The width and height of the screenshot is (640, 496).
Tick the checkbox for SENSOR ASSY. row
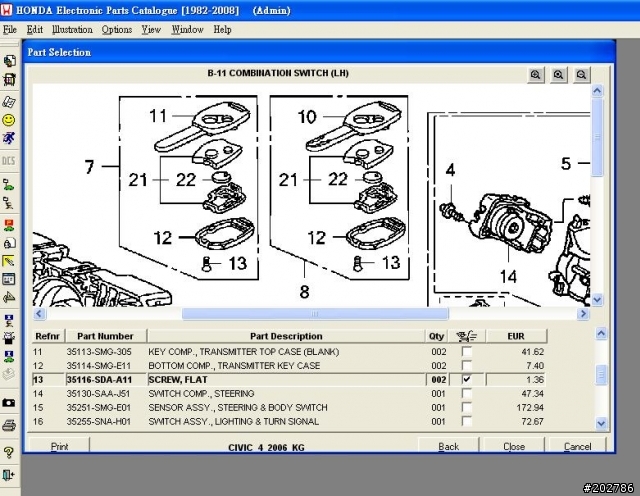466,407
